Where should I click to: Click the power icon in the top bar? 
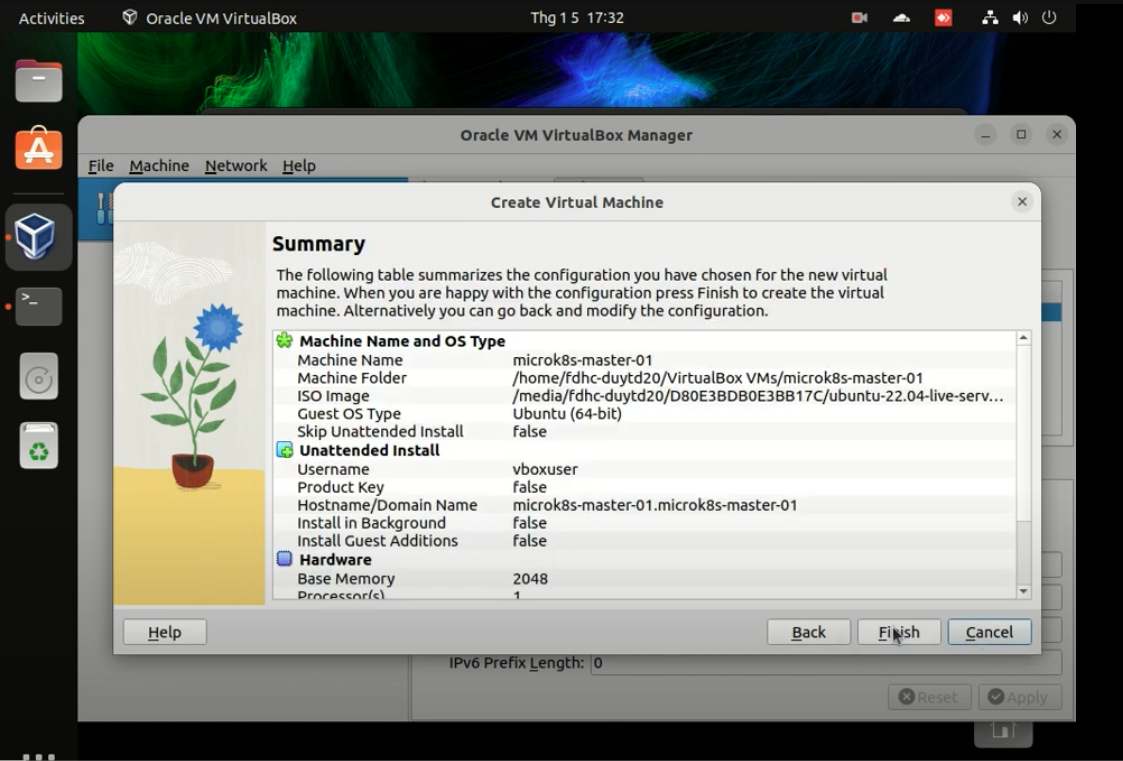pyautogui.click(x=1048, y=17)
